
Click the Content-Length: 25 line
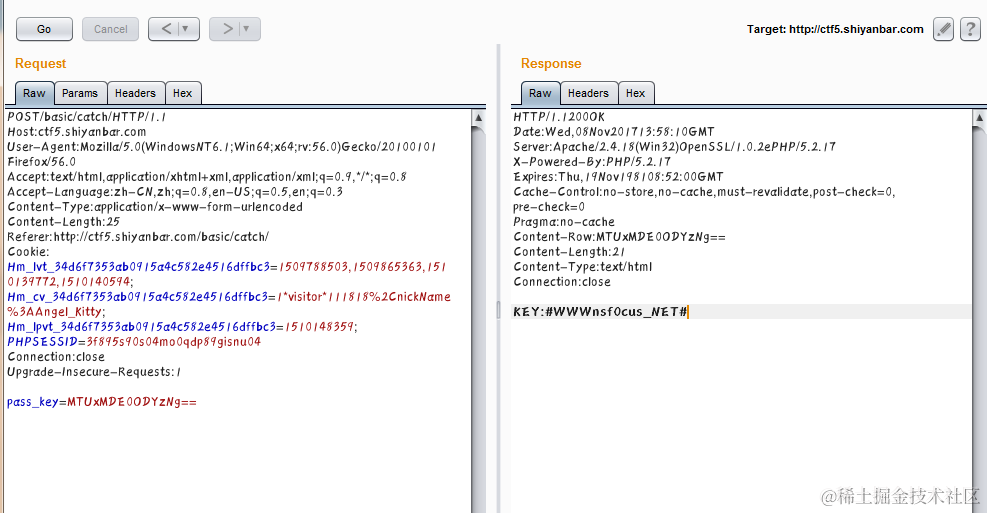coord(64,222)
